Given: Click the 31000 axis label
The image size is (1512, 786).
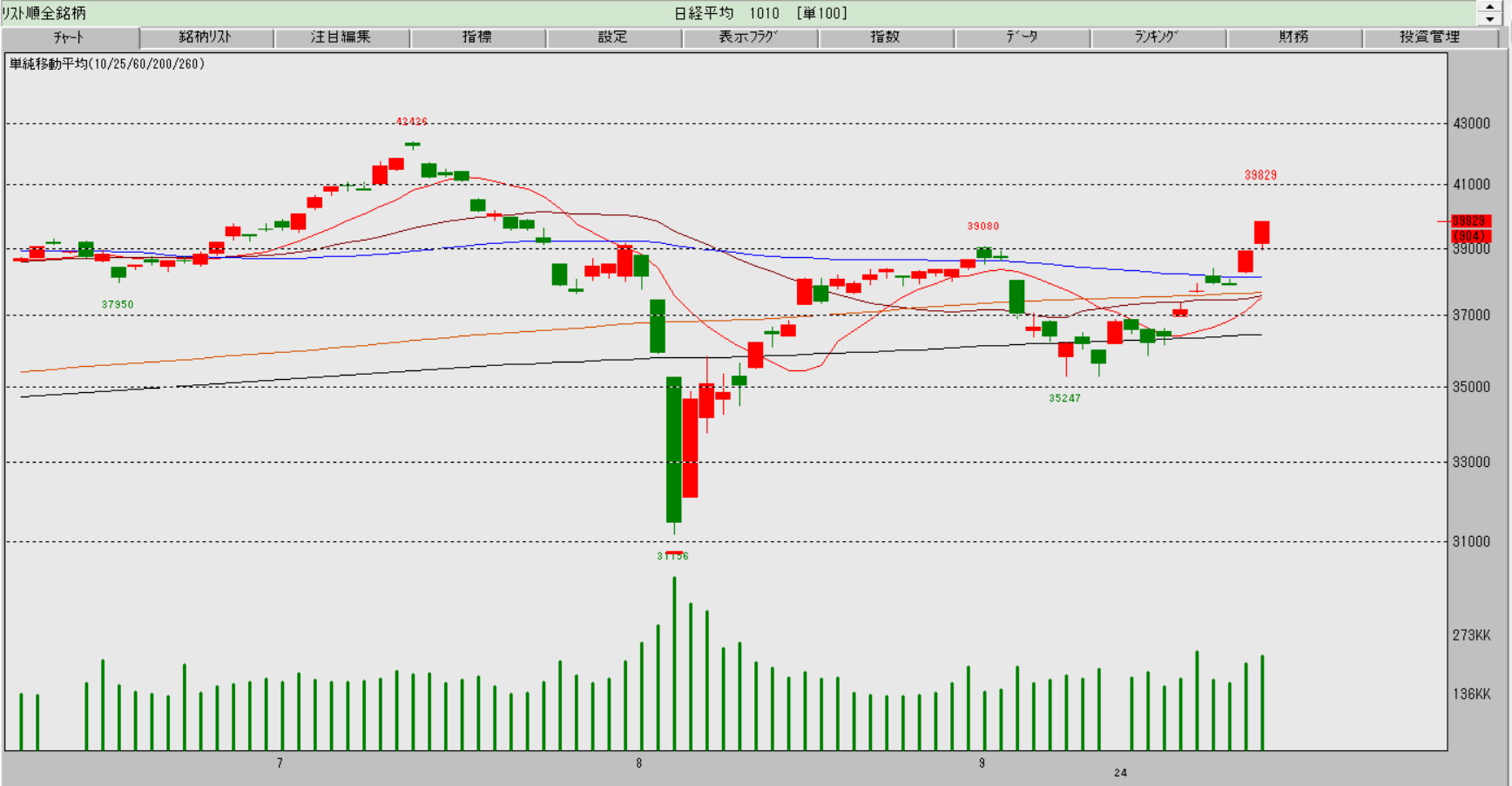Looking at the screenshot, I should coord(1472,542).
